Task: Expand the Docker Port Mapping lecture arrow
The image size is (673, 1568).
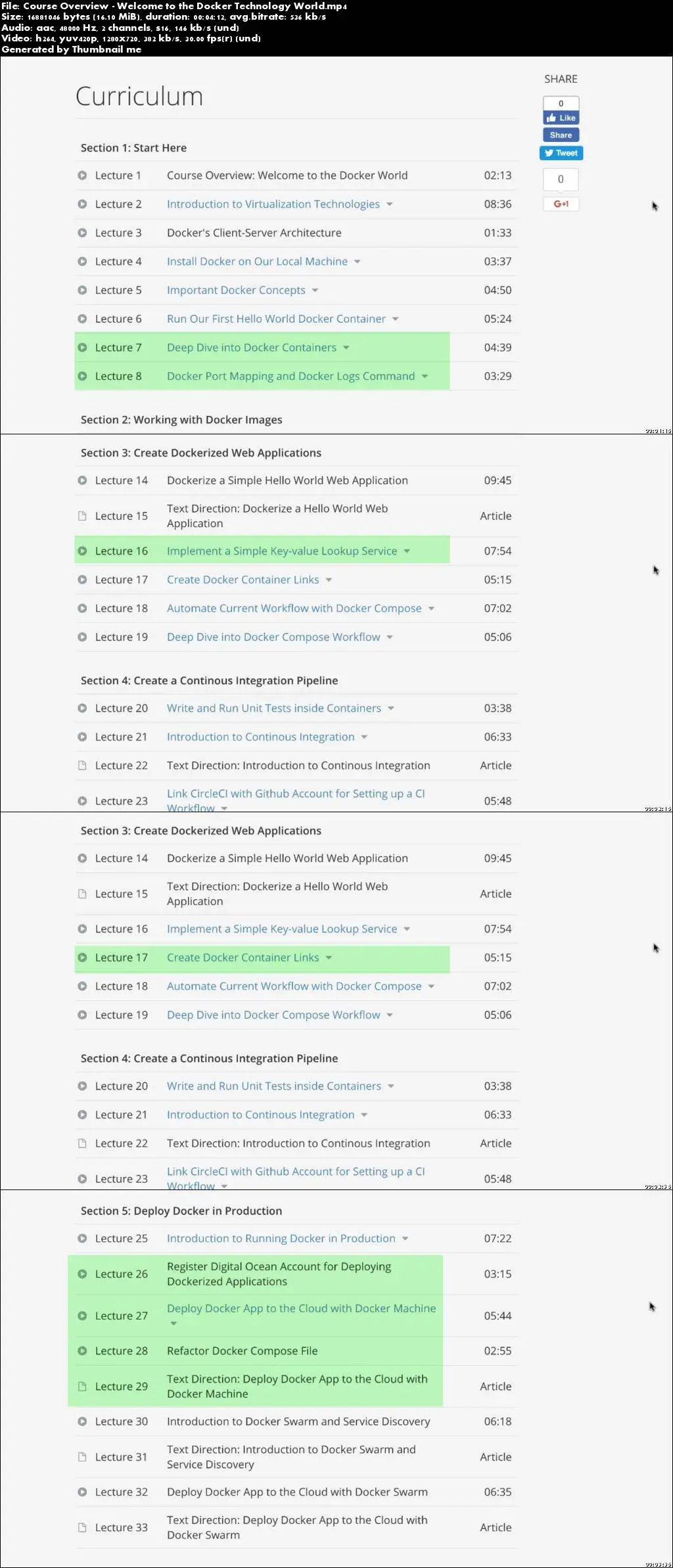Action: 425,377
